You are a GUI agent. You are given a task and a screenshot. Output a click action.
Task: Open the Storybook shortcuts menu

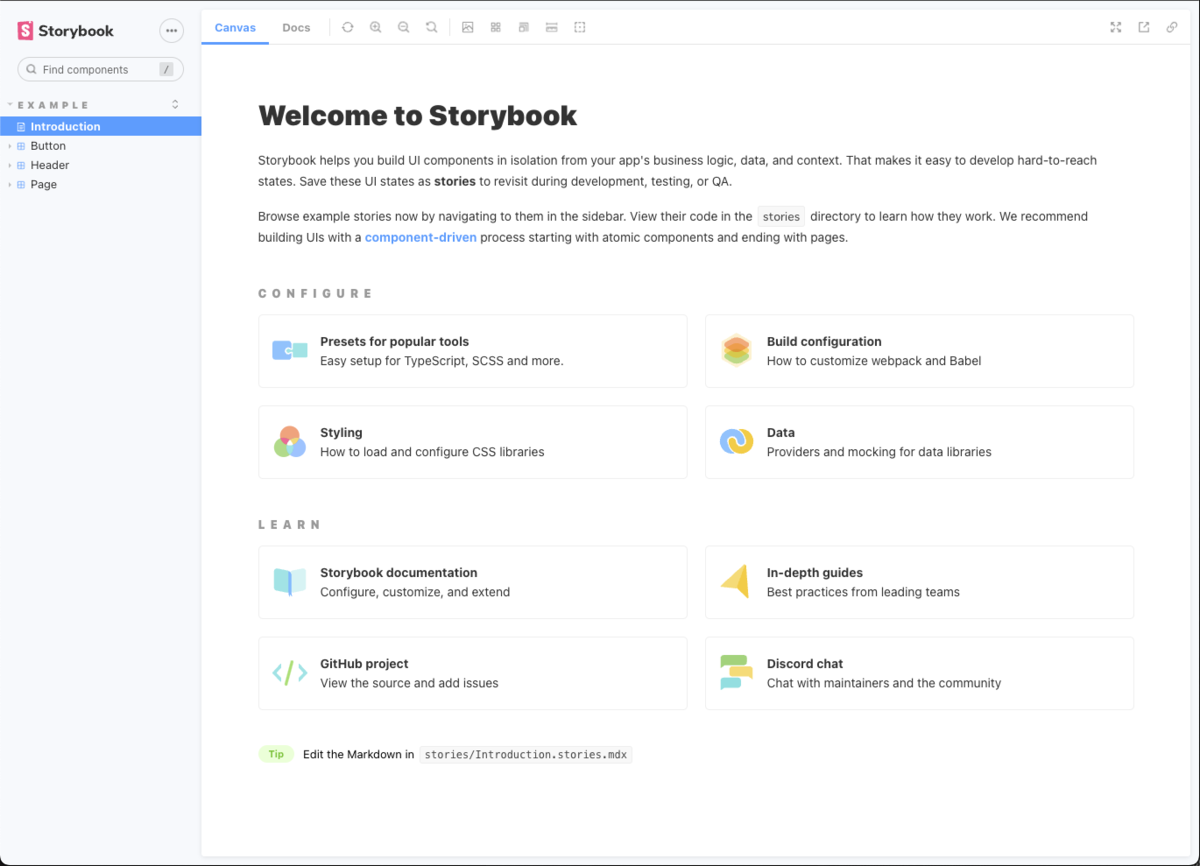pos(171,30)
